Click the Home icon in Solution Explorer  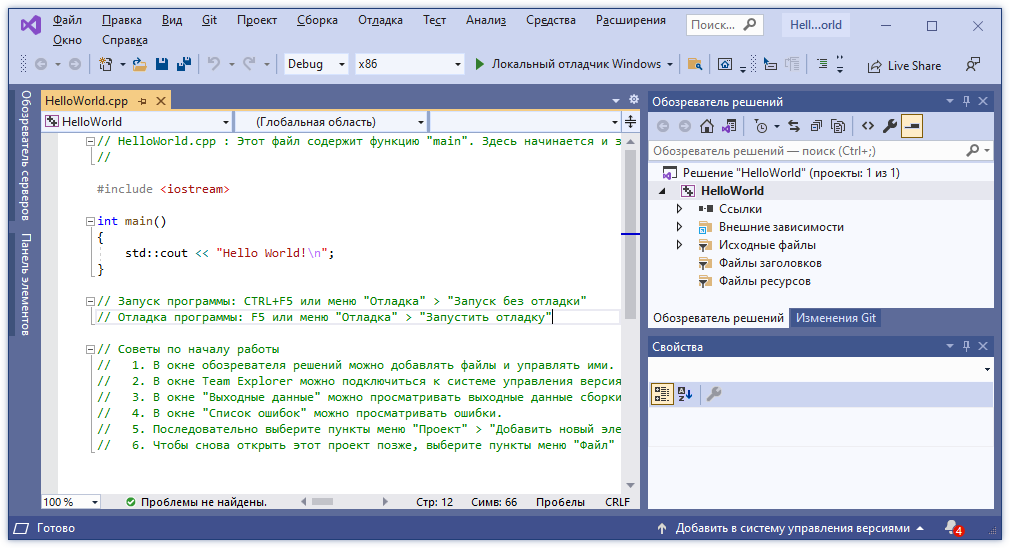point(707,126)
